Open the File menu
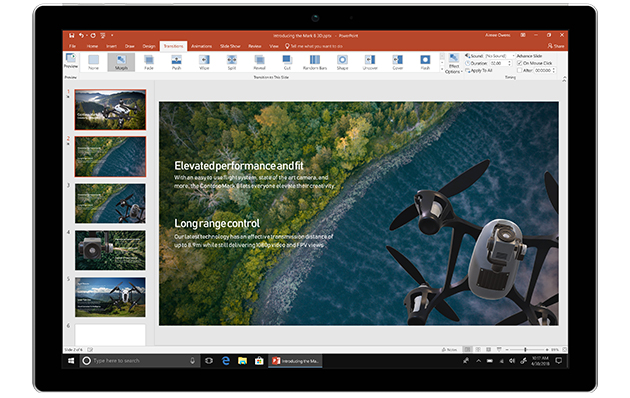 click(x=72, y=46)
